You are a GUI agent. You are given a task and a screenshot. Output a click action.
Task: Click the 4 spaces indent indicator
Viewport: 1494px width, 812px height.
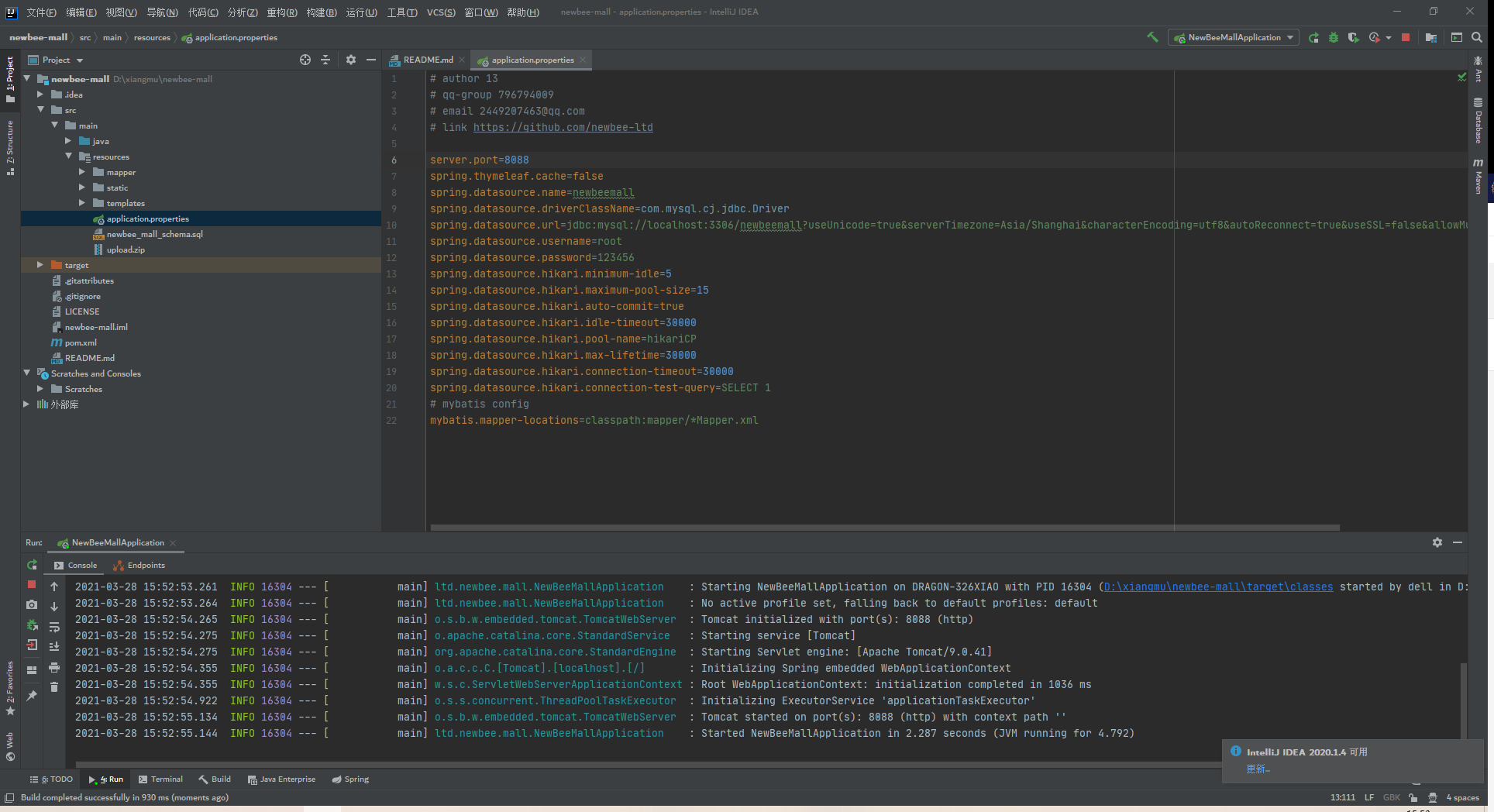coord(1462,797)
